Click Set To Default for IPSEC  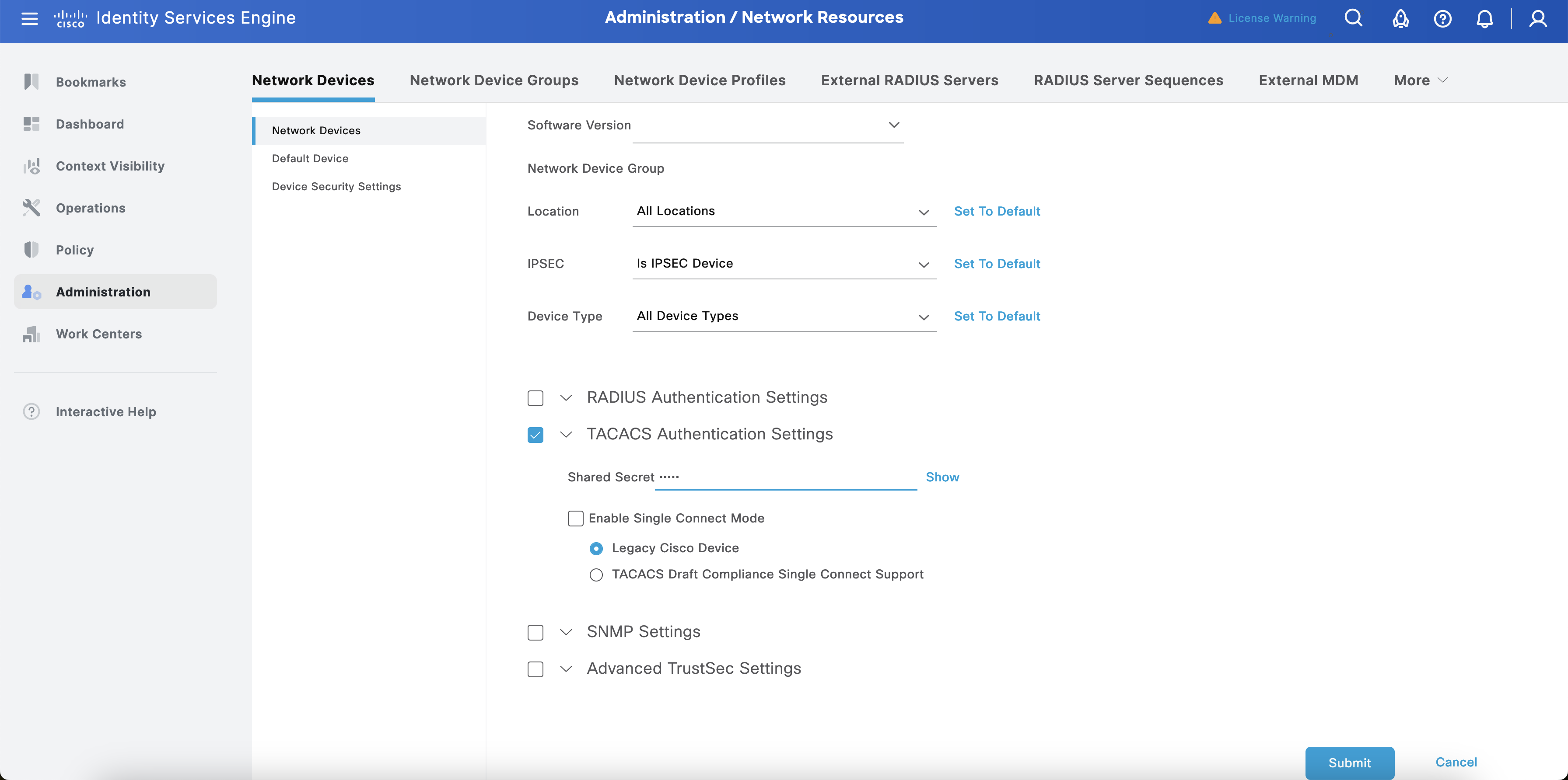(x=997, y=264)
